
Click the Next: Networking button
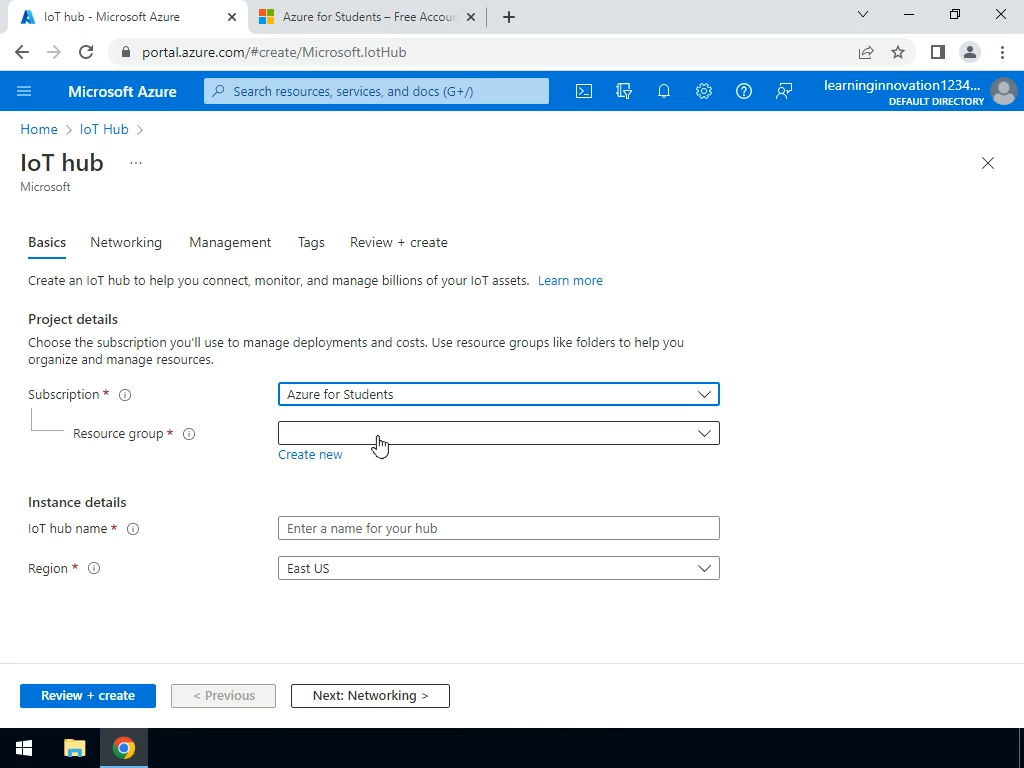pyautogui.click(x=370, y=696)
